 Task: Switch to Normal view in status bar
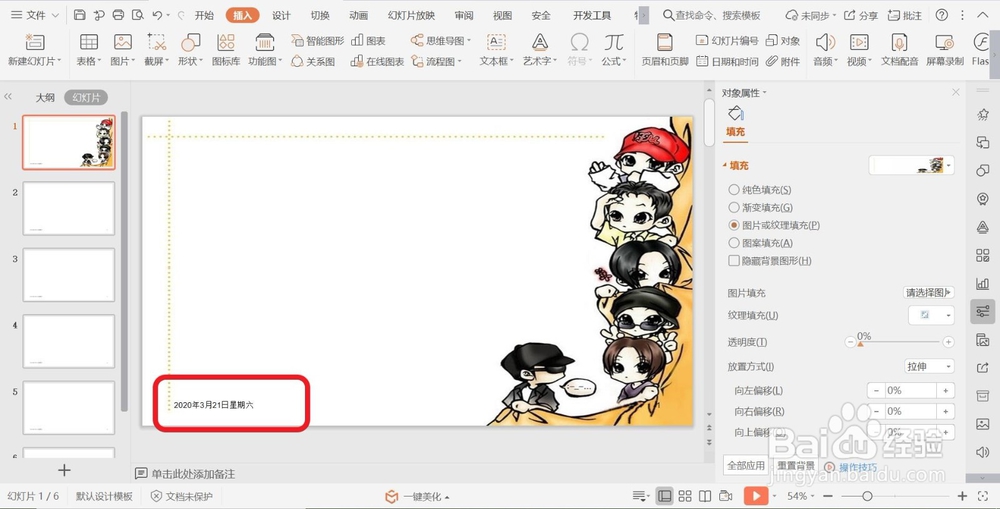coord(665,496)
